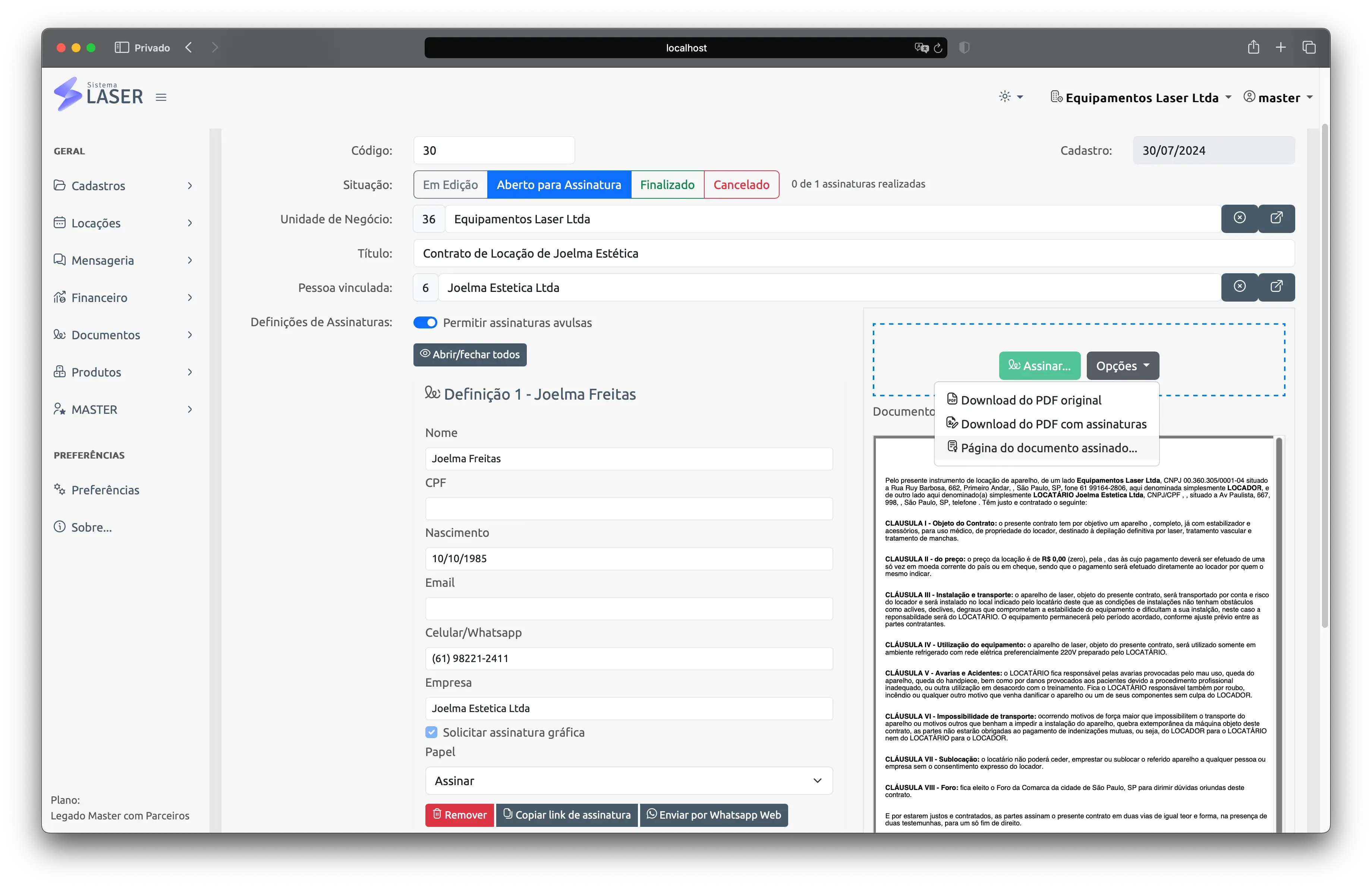Click the Preferências gears icon

[59, 489]
